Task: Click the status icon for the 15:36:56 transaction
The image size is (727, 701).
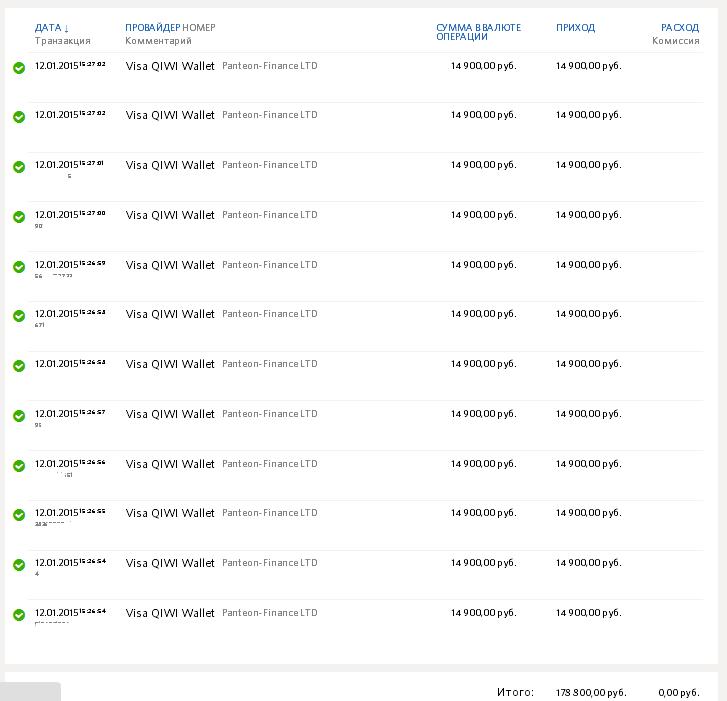Action: 19,466
